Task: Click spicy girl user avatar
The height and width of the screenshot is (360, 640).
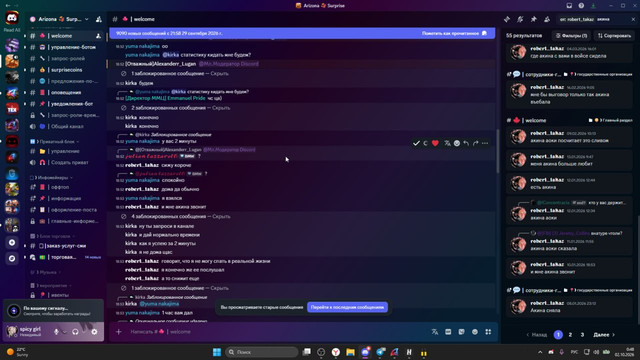Action: (12, 331)
